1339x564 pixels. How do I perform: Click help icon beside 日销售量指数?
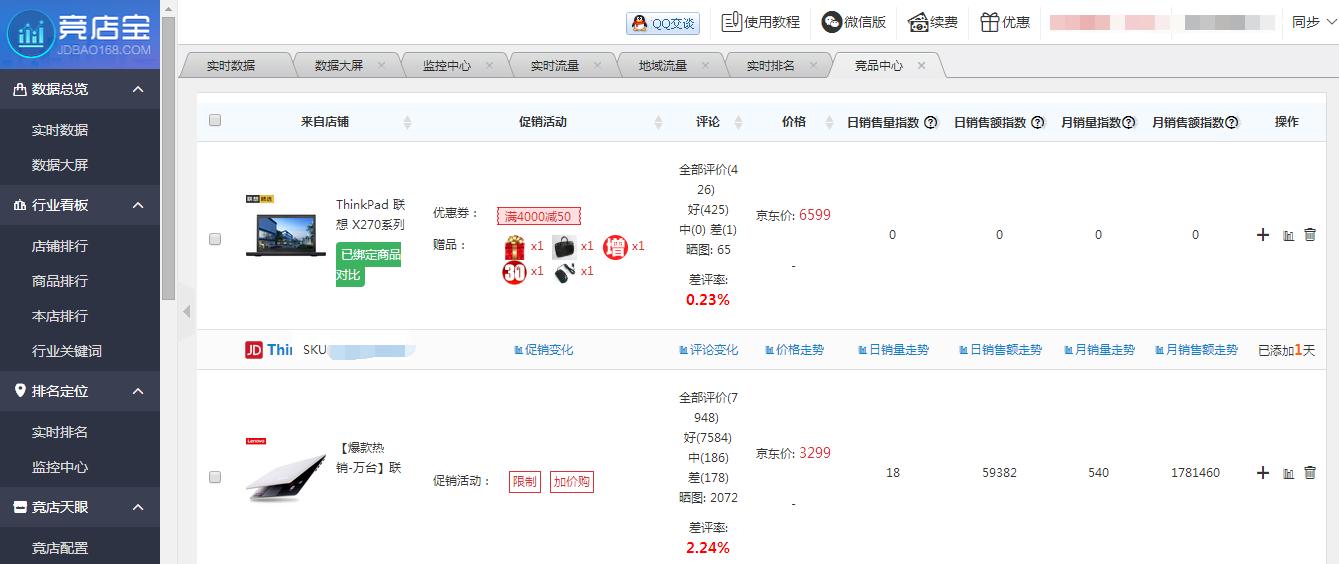[x=930, y=122]
